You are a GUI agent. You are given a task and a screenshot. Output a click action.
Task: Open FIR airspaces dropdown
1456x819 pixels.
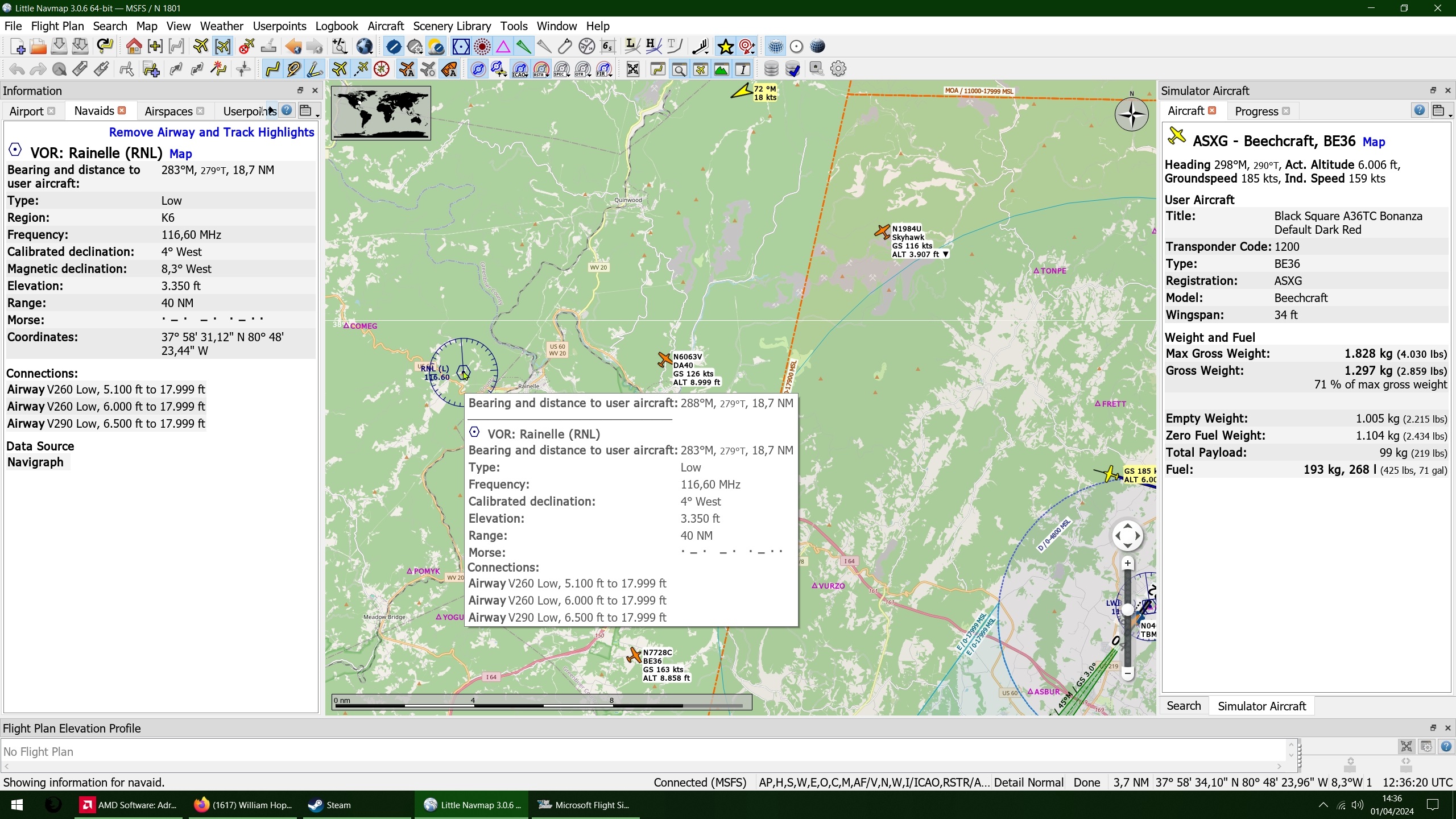604,69
